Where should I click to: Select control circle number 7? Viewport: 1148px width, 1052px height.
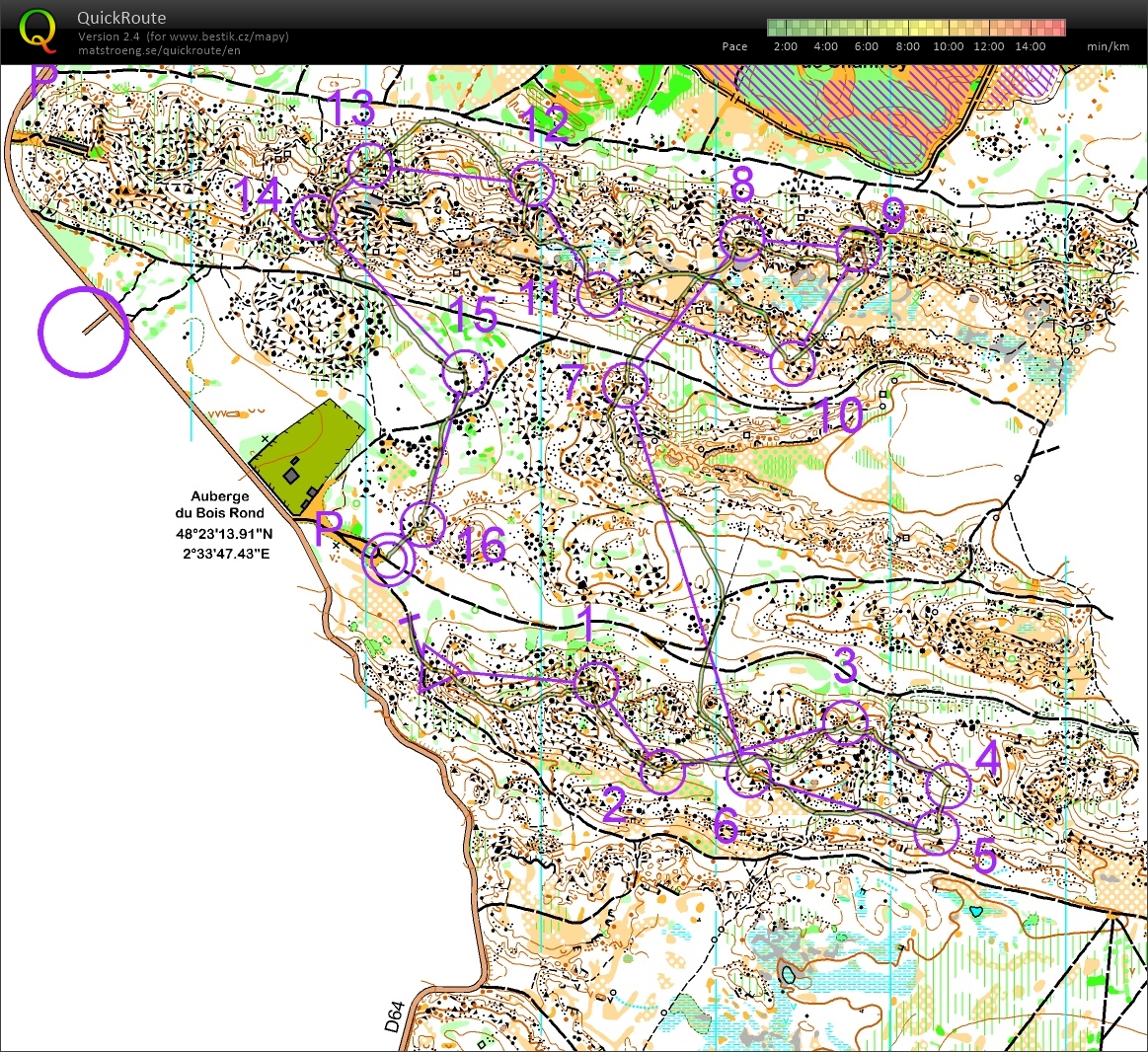click(x=624, y=384)
